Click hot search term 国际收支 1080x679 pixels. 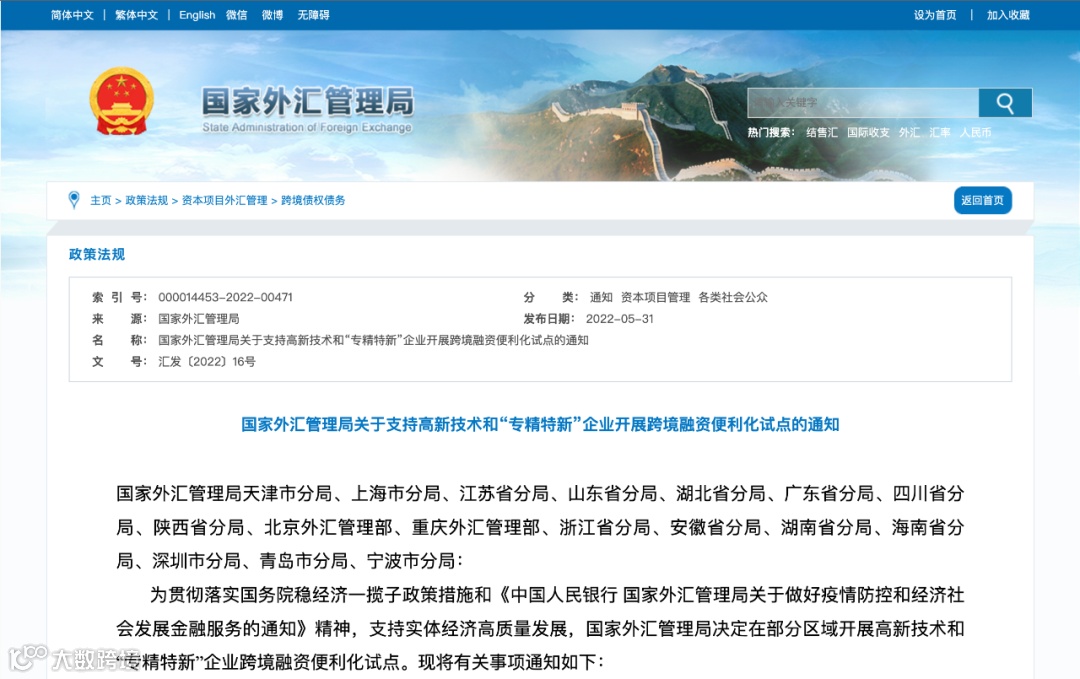868,132
